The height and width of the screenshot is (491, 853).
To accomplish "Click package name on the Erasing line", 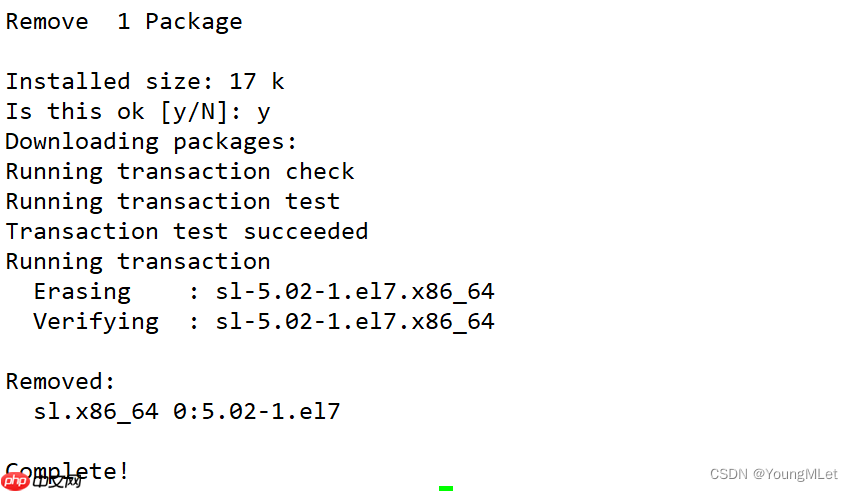I will pos(355,291).
